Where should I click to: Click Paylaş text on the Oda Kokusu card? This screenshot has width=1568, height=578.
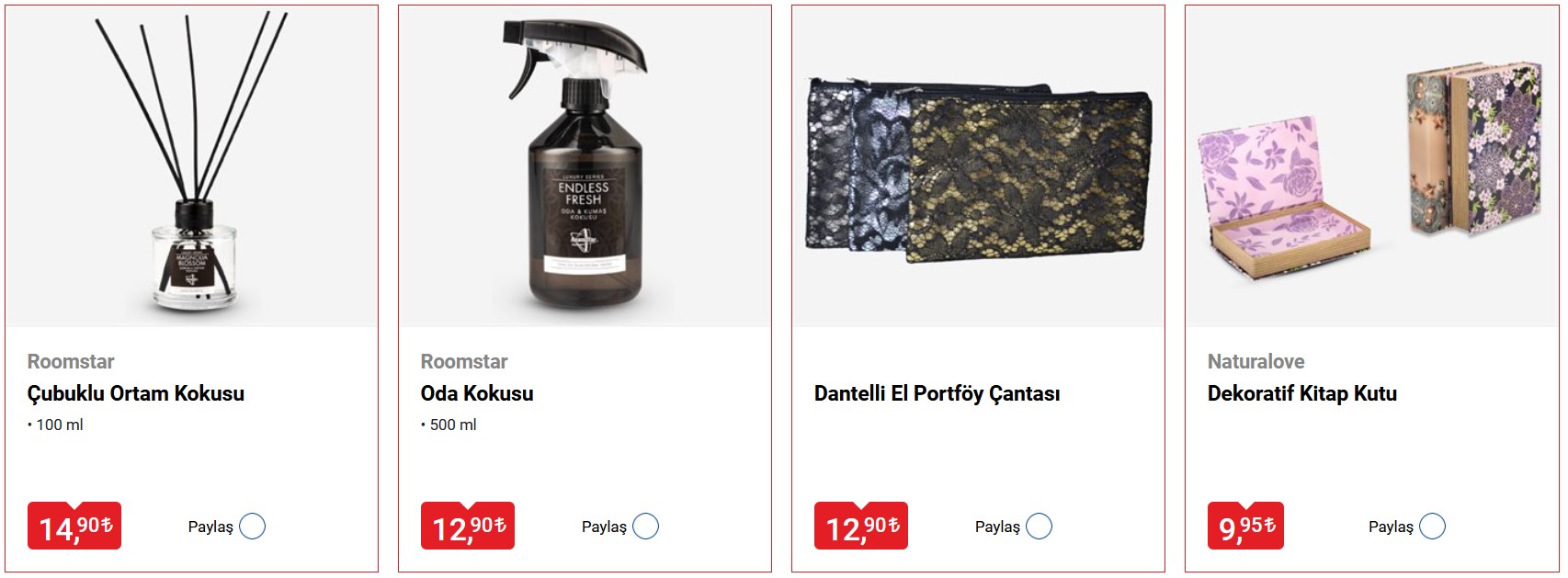tap(604, 527)
